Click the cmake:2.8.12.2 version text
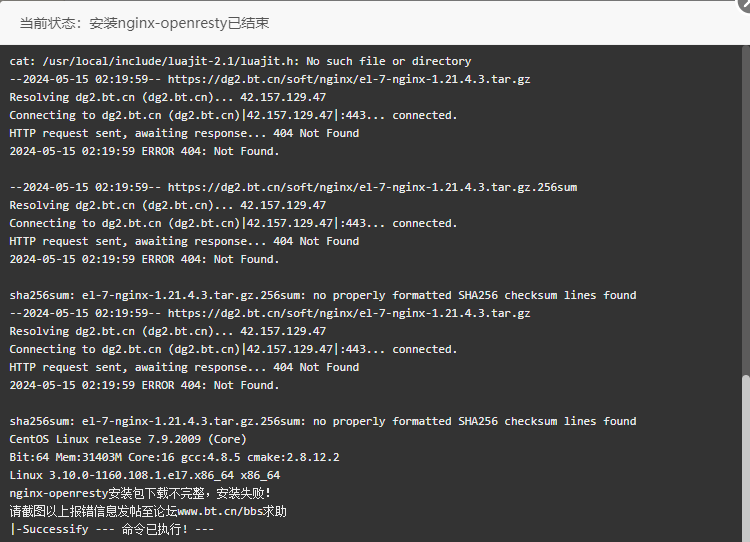Screen dimensions: 750x542 293,457
